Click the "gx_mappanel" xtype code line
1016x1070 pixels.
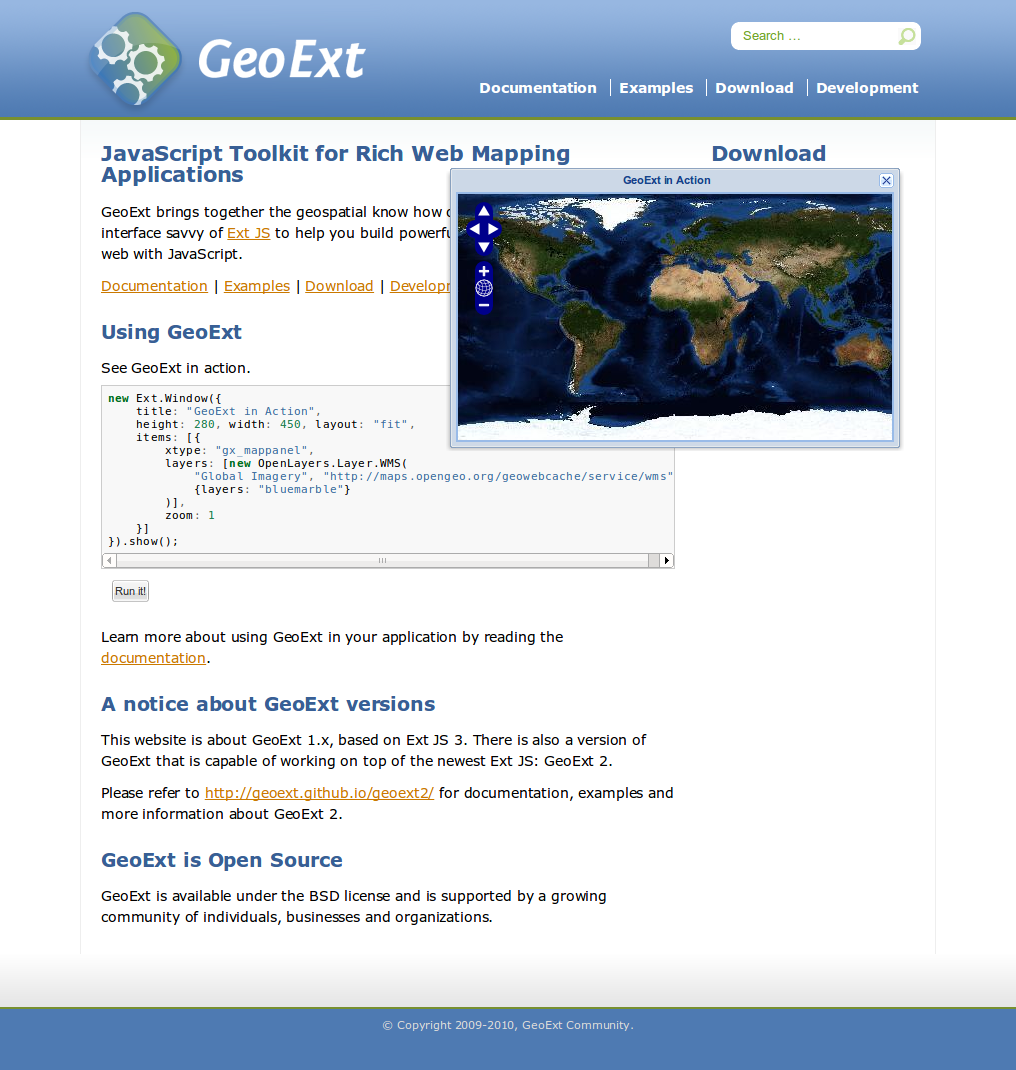pyautogui.click(x=239, y=450)
